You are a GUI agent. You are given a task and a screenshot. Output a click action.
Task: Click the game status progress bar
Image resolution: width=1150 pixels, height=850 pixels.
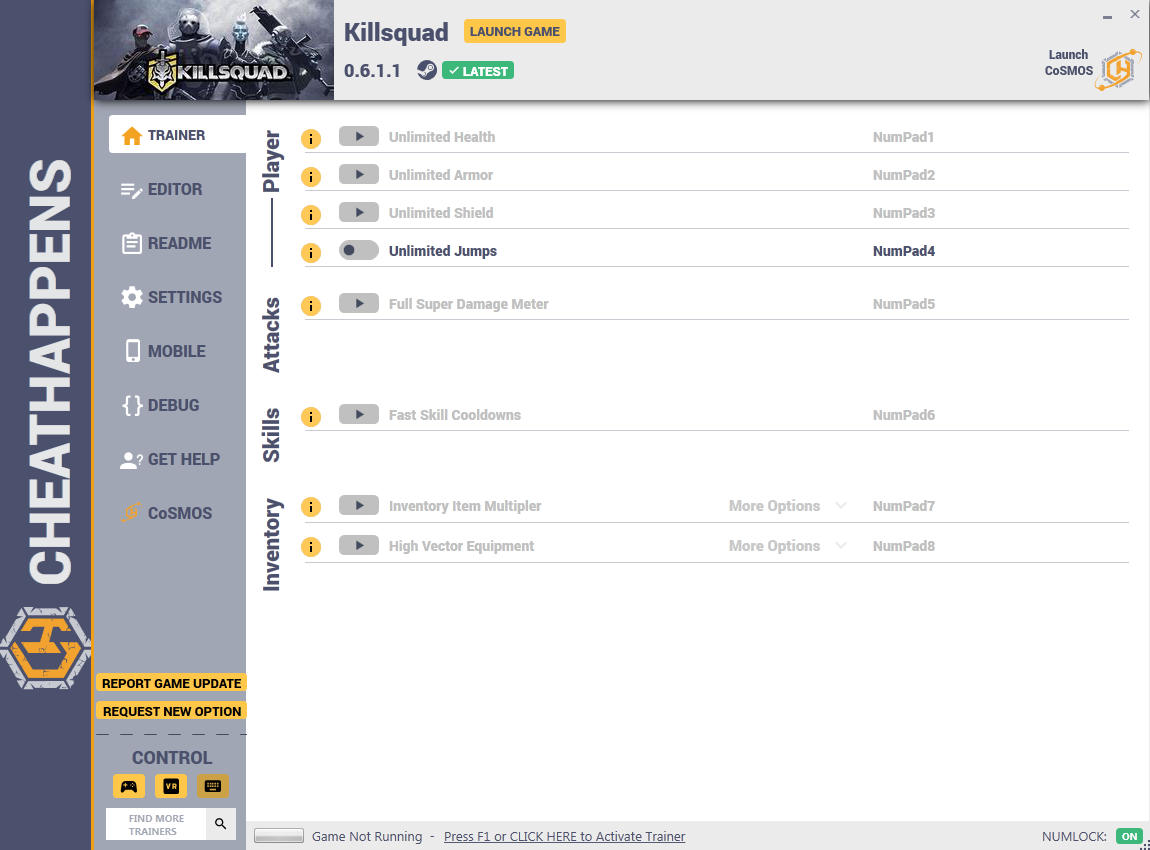tap(279, 836)
